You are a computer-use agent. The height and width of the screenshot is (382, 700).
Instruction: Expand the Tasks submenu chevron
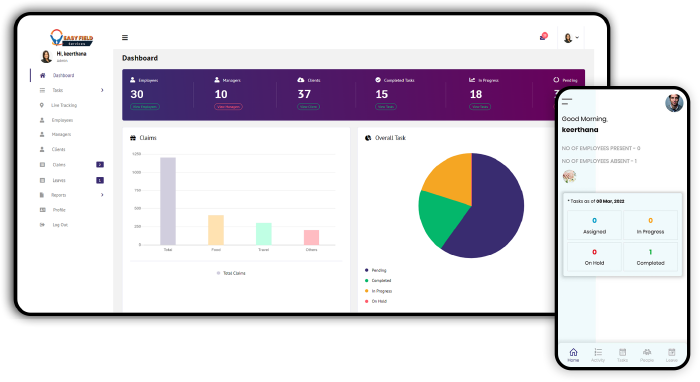coord(102,90)
